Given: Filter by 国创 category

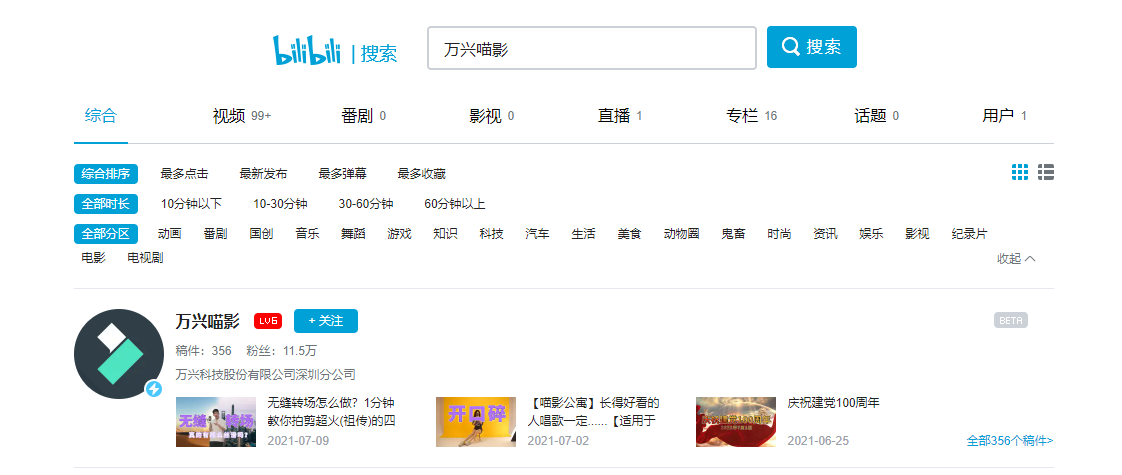Looking at the screenshot, I should coord(261,234).
